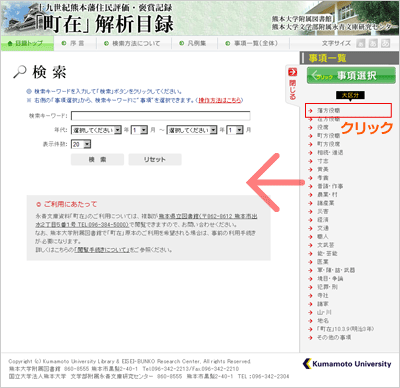Select 医業 in the category list

point(323,262)
